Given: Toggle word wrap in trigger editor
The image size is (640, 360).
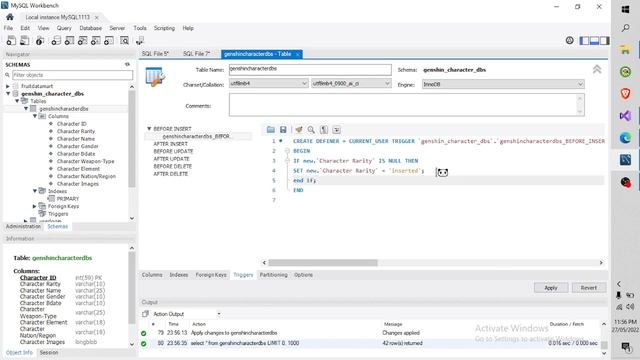Looking at the screenshot, I should (x=336, y=129).
